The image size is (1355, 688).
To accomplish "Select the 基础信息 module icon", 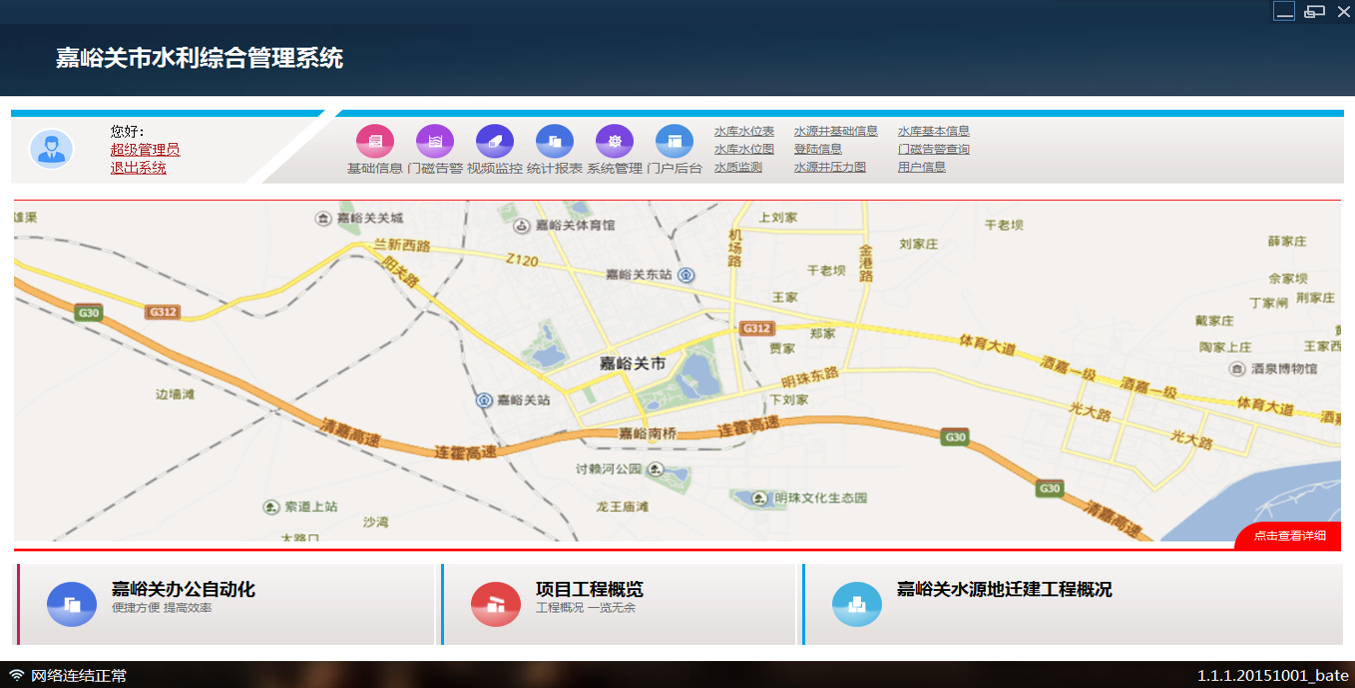I will tap(373, 141).
